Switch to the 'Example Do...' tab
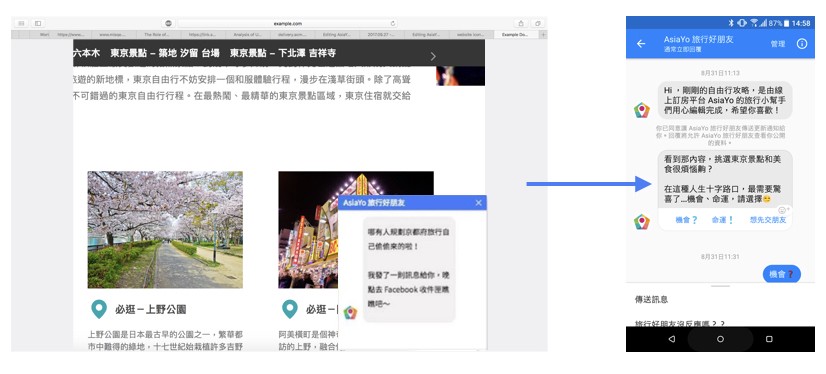The width and height of the screenshot is (826, 374). point(516,35)
